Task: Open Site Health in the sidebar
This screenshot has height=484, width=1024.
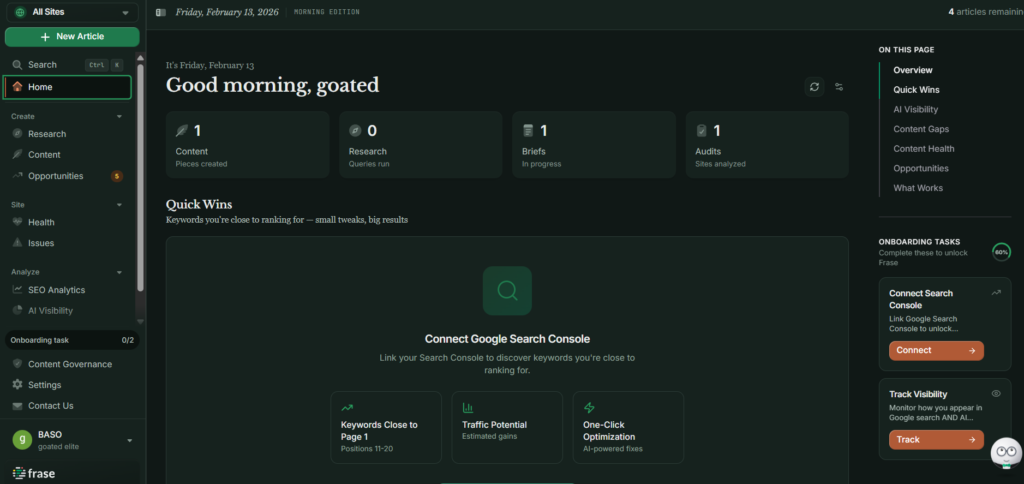Action: pos(41,223)
